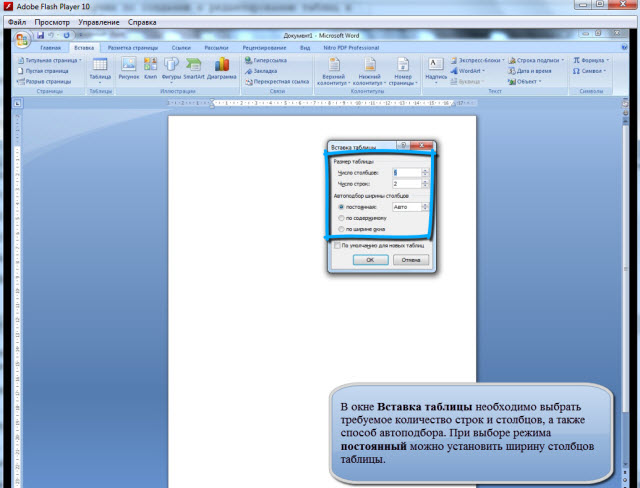Screen dimensions: 640x488
Task: Insert a Перекрестная ссылка cross-reference
Action: (277, 82)
